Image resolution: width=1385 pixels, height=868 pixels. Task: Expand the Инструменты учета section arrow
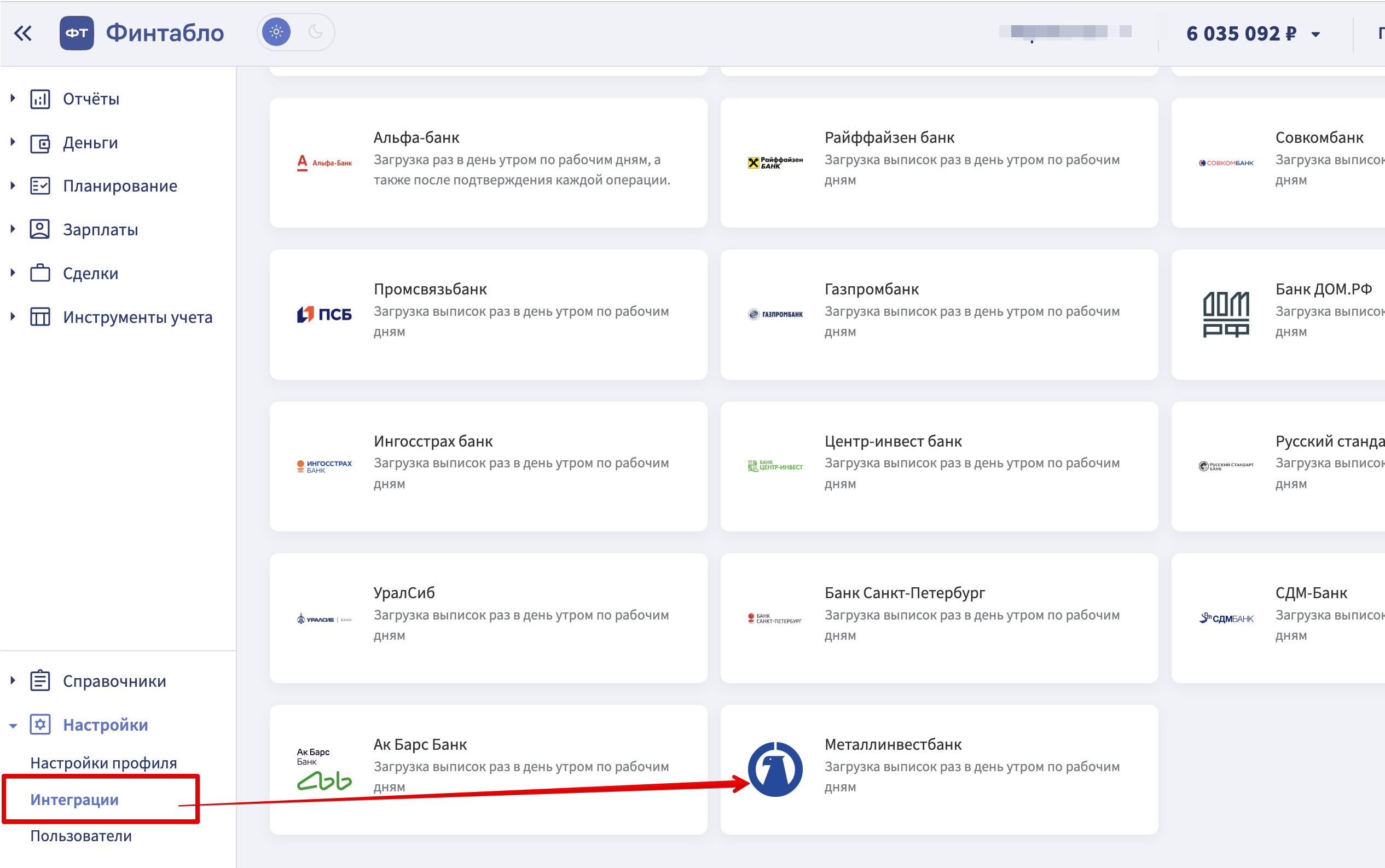13,316
